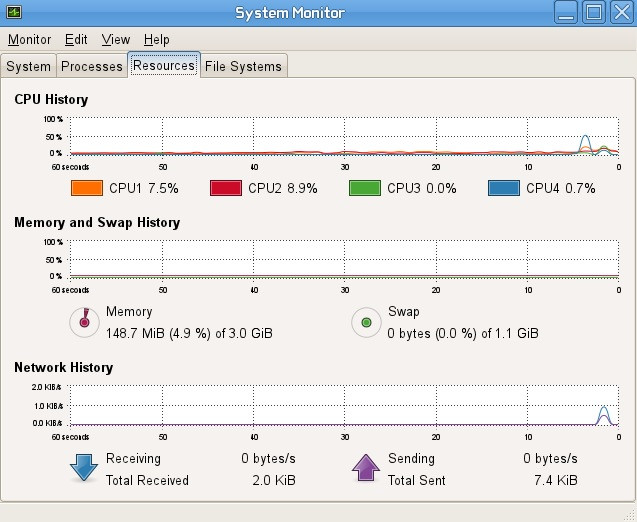The height and width of the screenshot is (522, 637).
Task: Maximize the System Monitor window
Action: [x=594, y=13]
